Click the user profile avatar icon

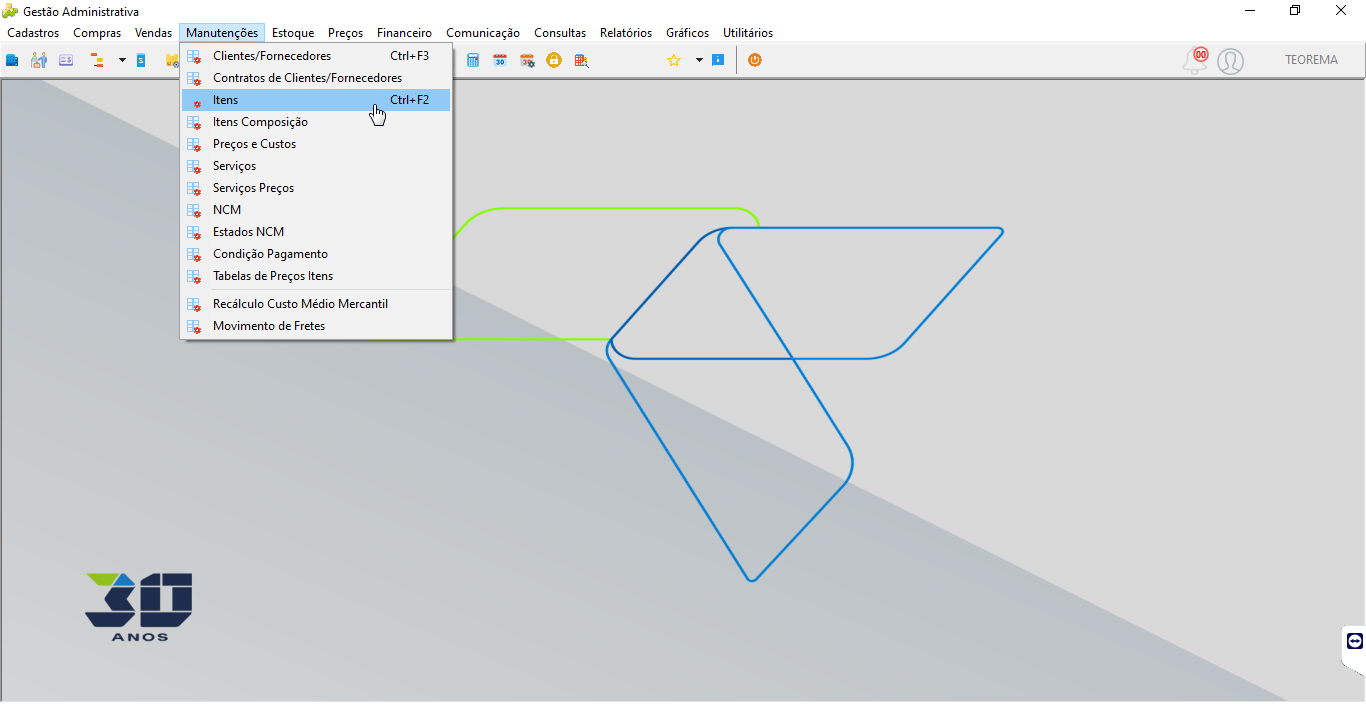[1230, 61]
